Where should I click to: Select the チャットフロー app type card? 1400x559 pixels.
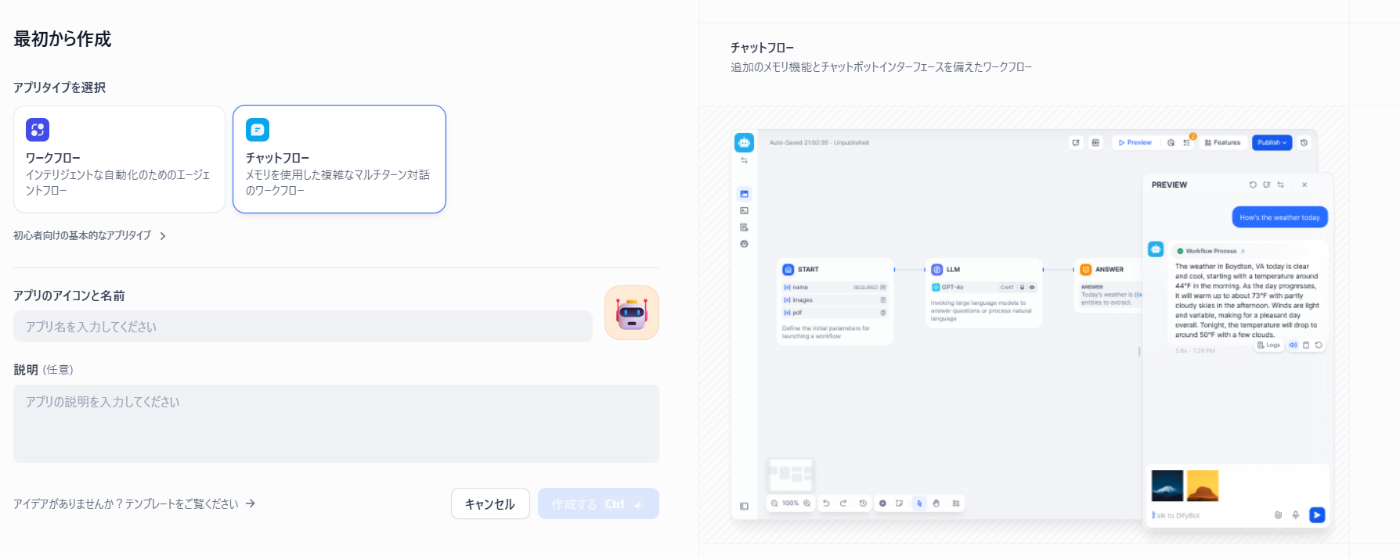339,159
